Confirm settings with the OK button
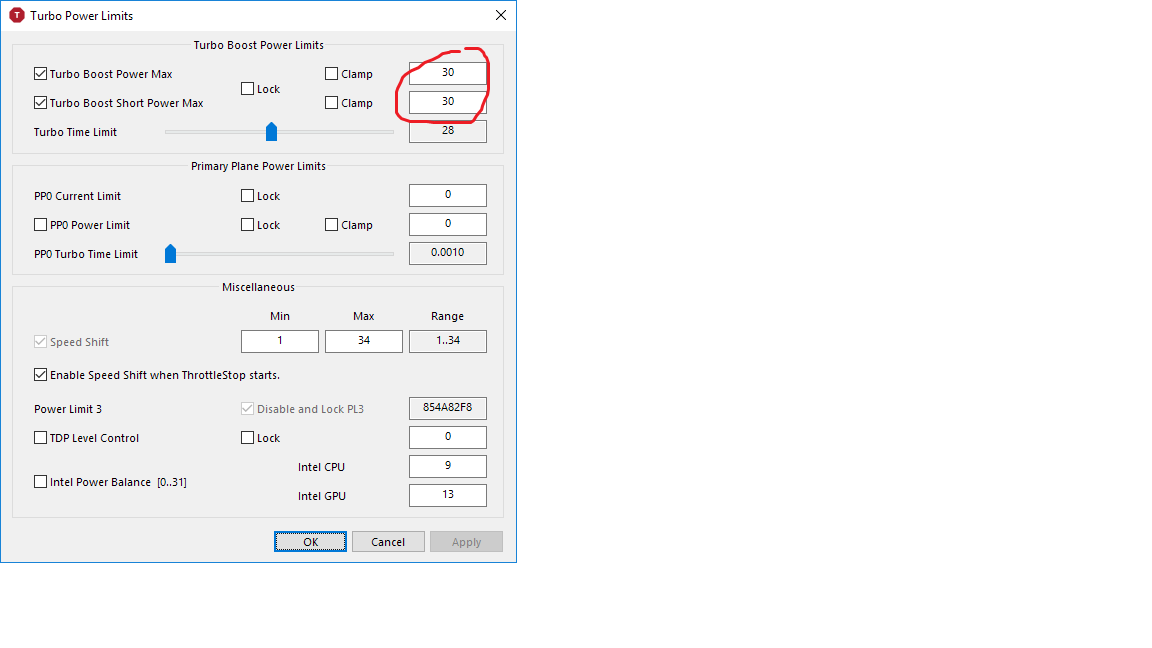This screenshot has width=1152, height=648. coord(310,541)
